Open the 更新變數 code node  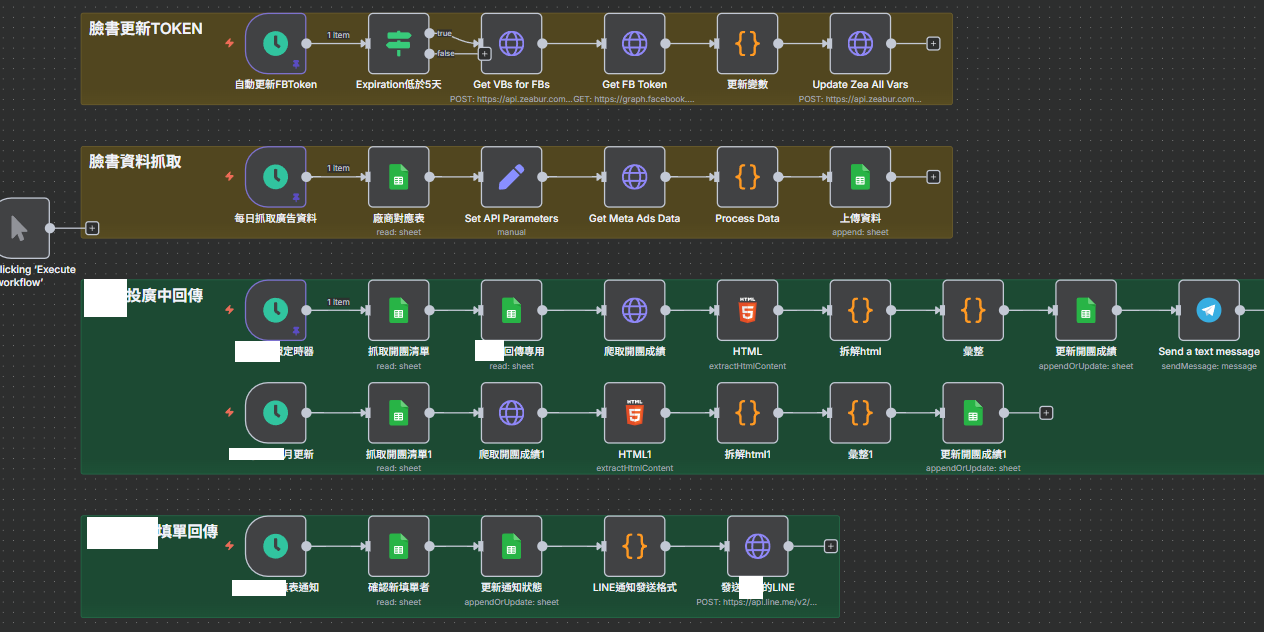[747, 44]
